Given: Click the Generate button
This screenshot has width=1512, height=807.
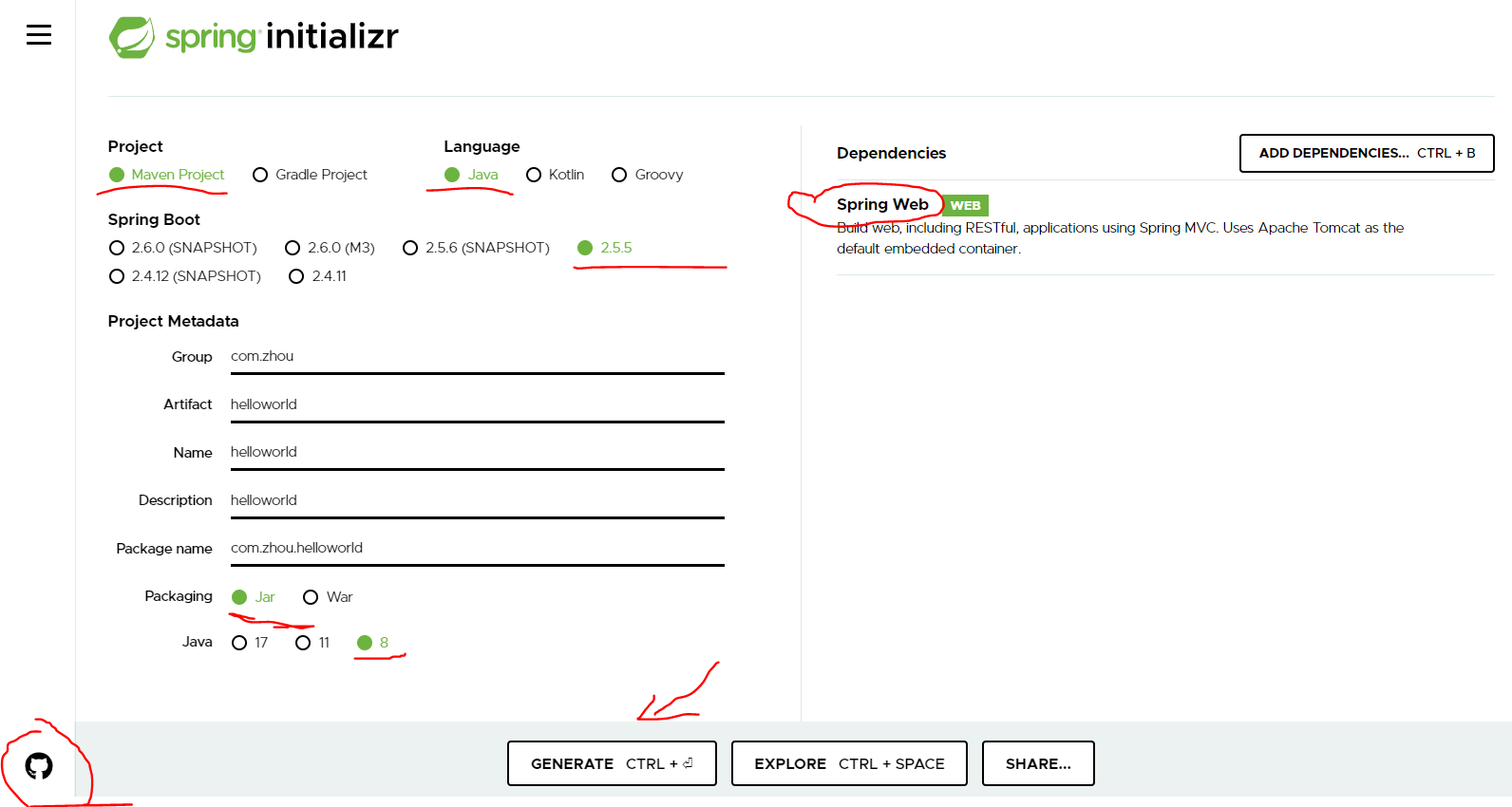Looking at the screenshot, I should [612, 763].
